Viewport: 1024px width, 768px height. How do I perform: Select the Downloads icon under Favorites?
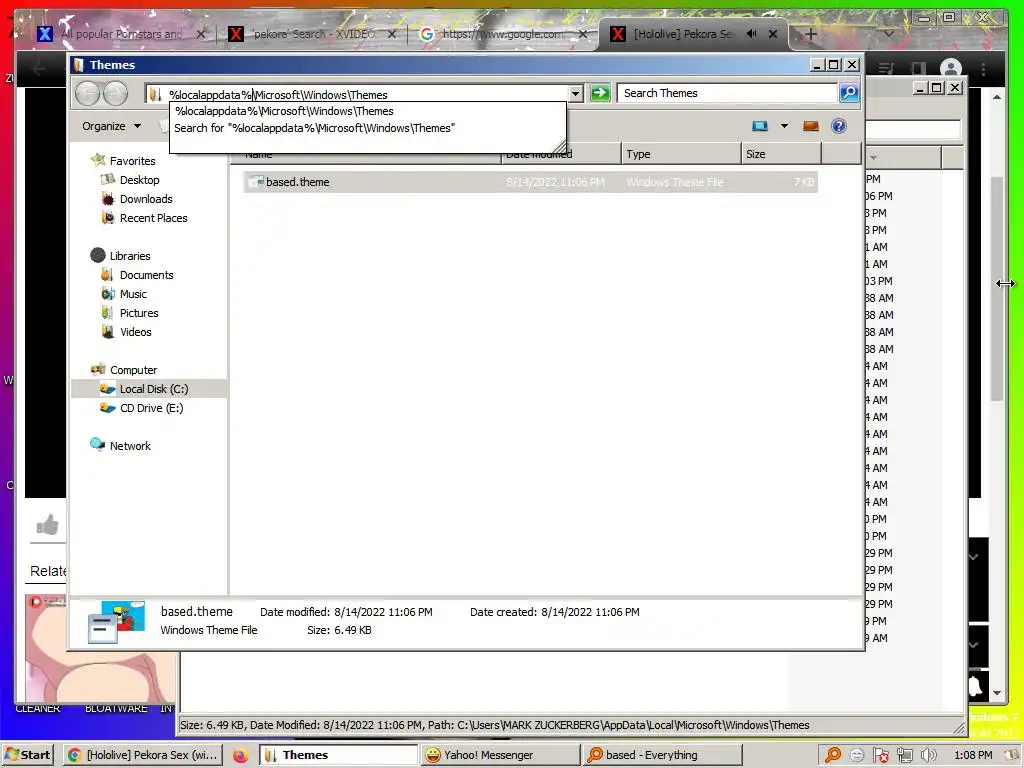108,199
